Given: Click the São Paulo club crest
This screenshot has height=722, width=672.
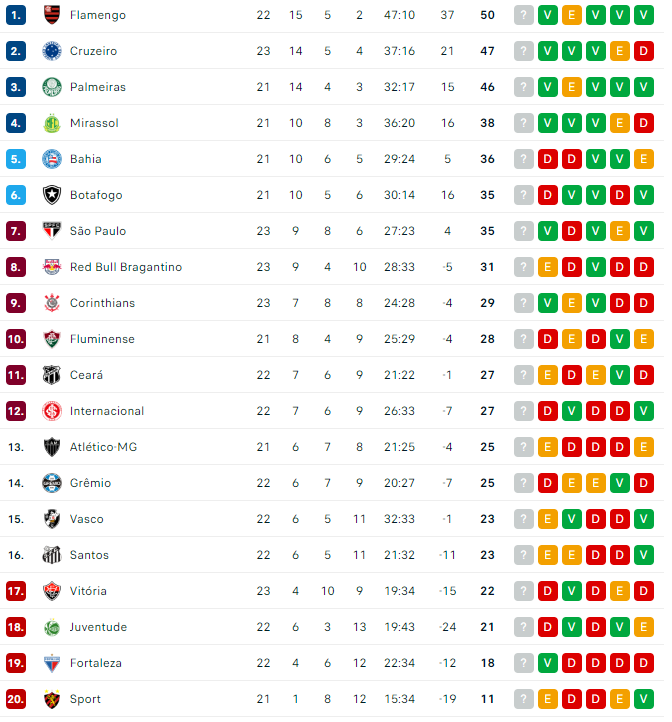Looking at the screenshot, I should point(52,231).
